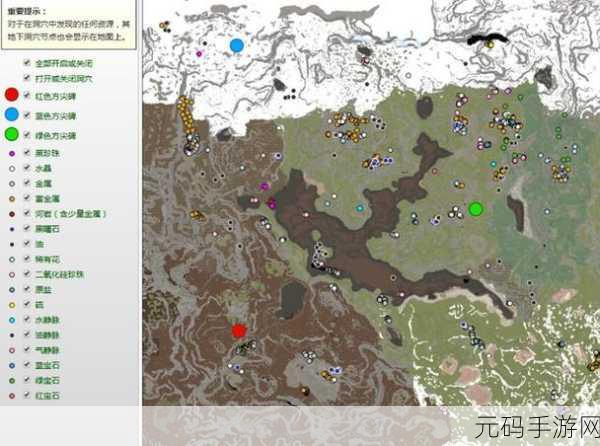
Task: Toggle the 全部开启或关闭 checkbox
Action: [x=27, y=63]
